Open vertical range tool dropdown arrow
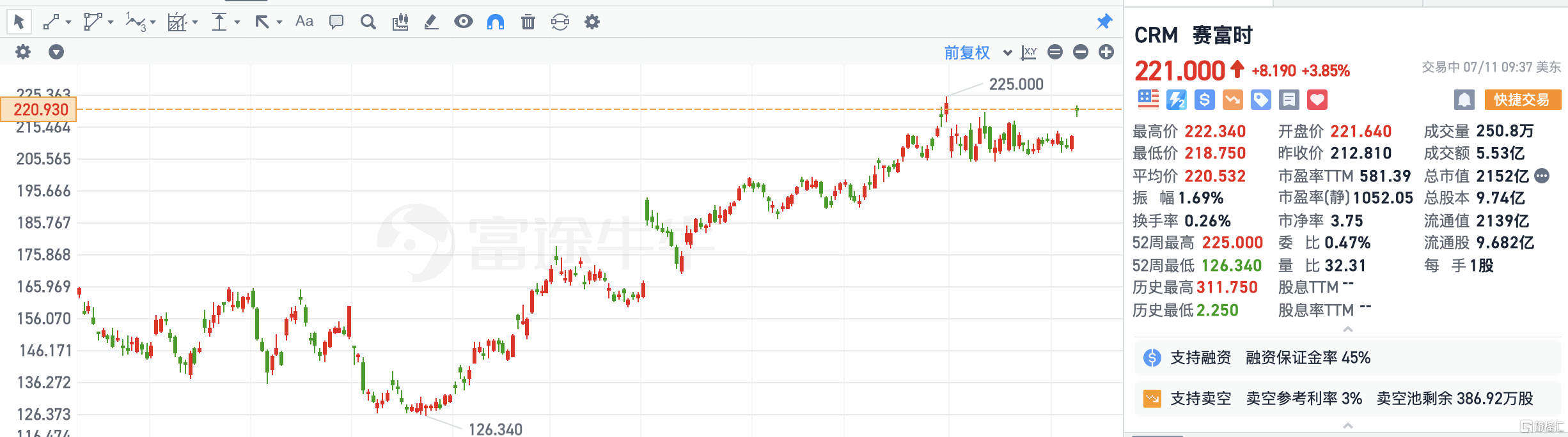This screenshot has width=1568, height=437. pyautogui.click(x=237, y=22)
